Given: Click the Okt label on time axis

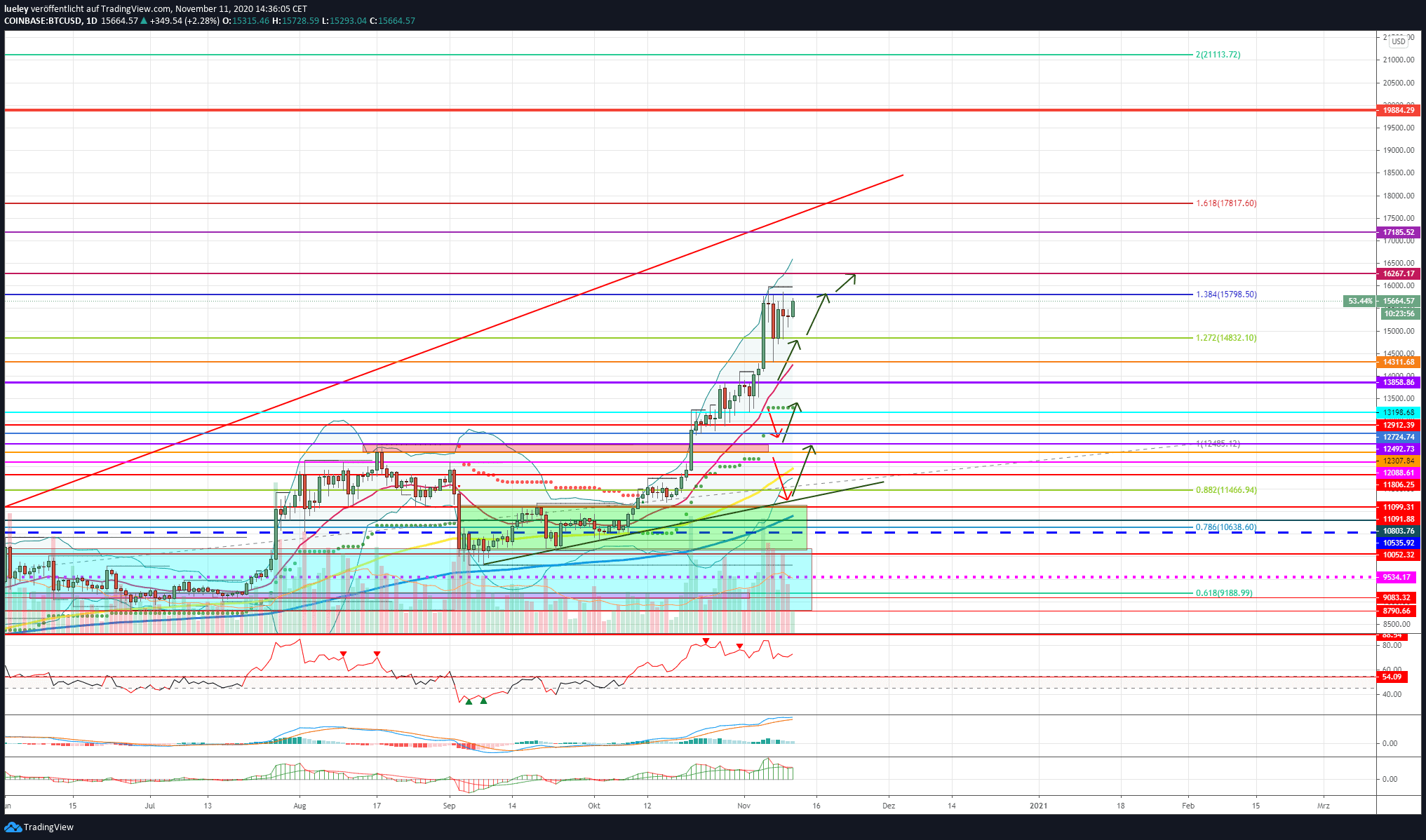Looking at the screenshot, I should pos(594,806).
